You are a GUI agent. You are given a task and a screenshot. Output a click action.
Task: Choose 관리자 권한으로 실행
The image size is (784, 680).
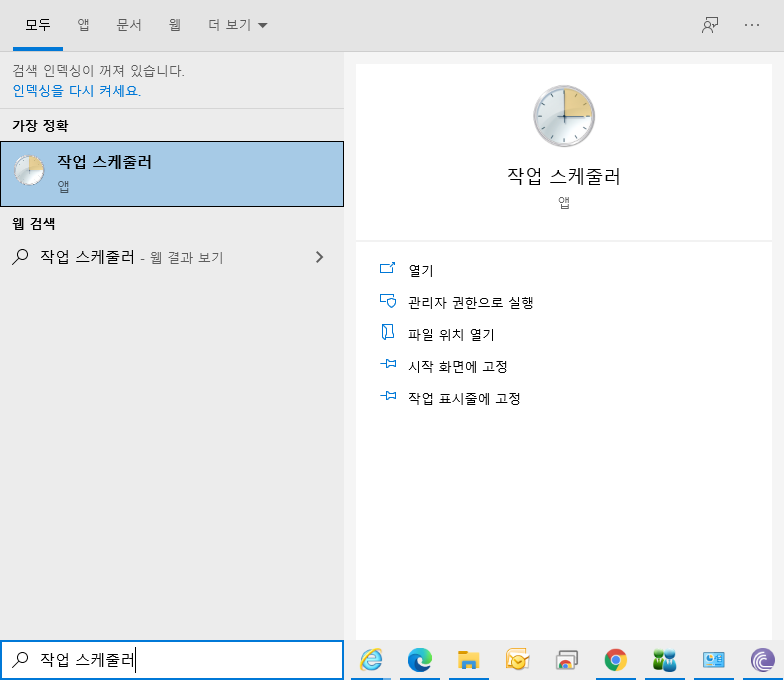click(470, 302)
